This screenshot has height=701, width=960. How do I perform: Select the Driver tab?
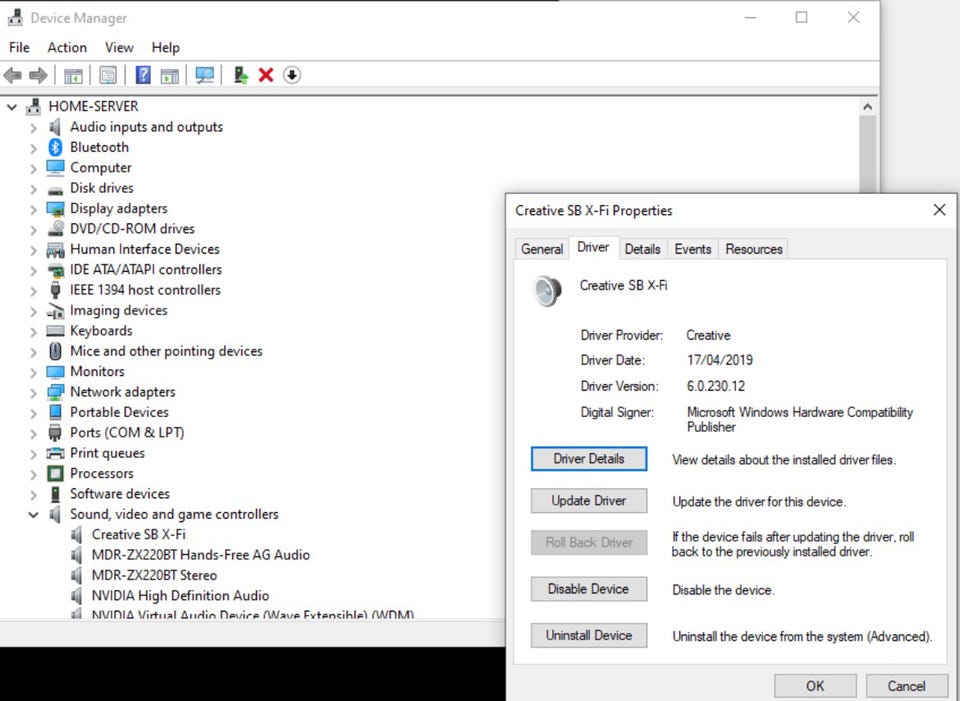(593, 247)
